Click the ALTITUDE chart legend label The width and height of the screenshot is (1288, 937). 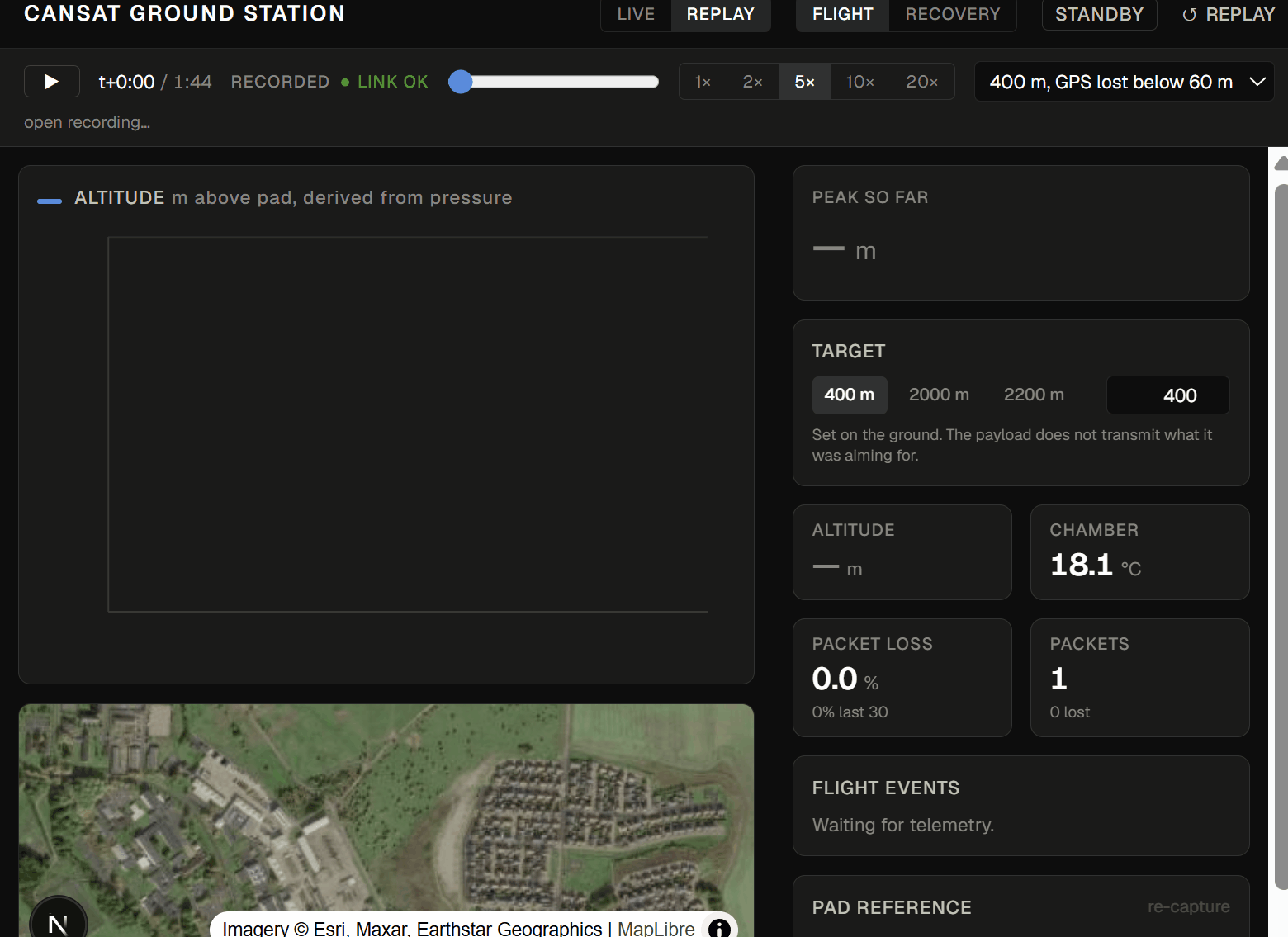[x=120, y=198]
